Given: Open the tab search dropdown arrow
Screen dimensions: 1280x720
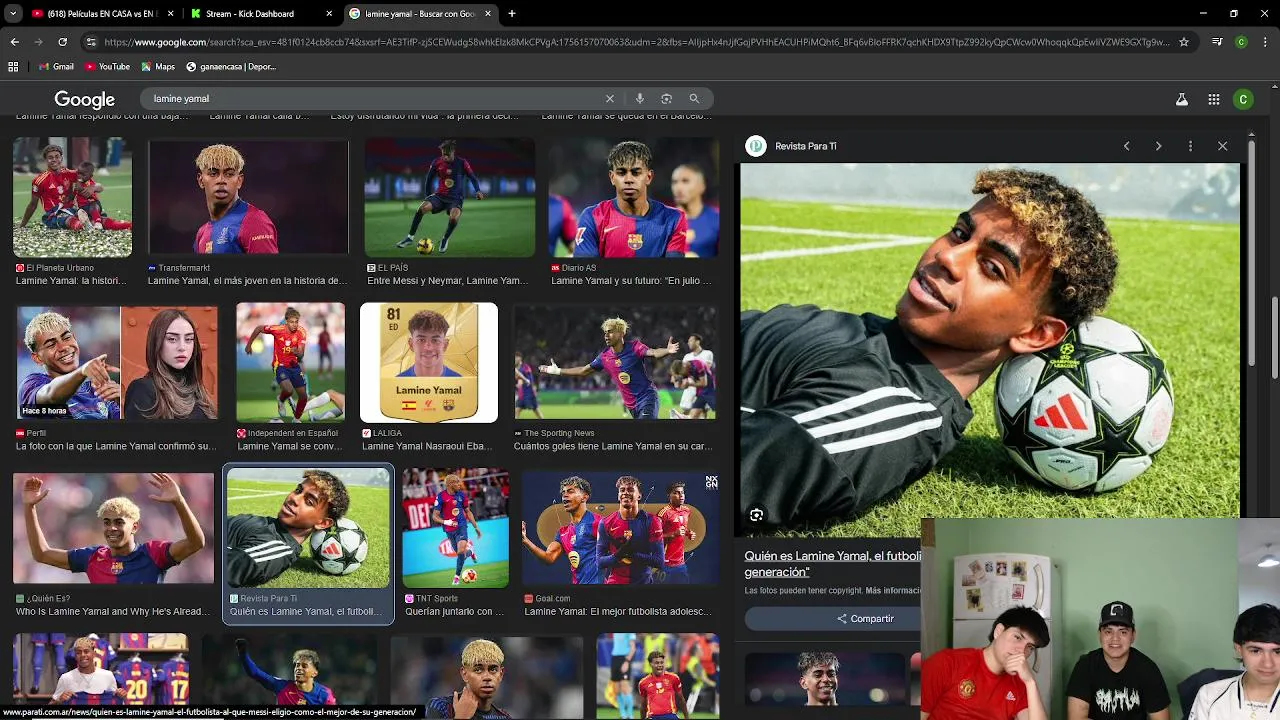Looking at the screenshot, I should (x=13, y=14).
